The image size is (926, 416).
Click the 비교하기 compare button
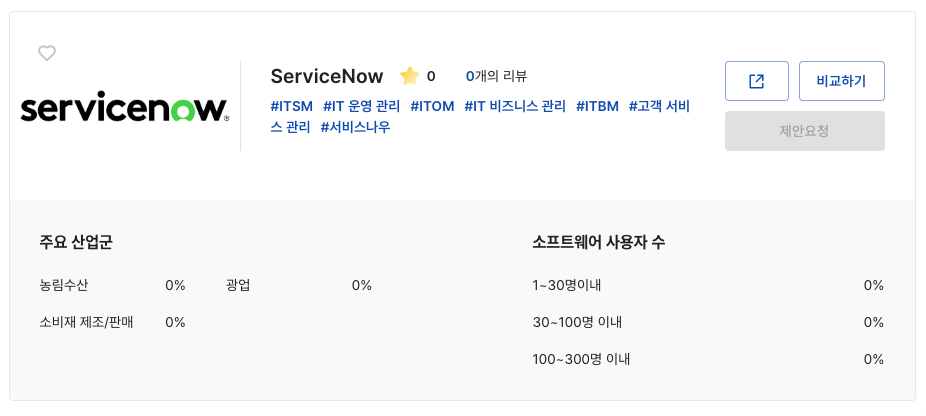coord(842,81)
